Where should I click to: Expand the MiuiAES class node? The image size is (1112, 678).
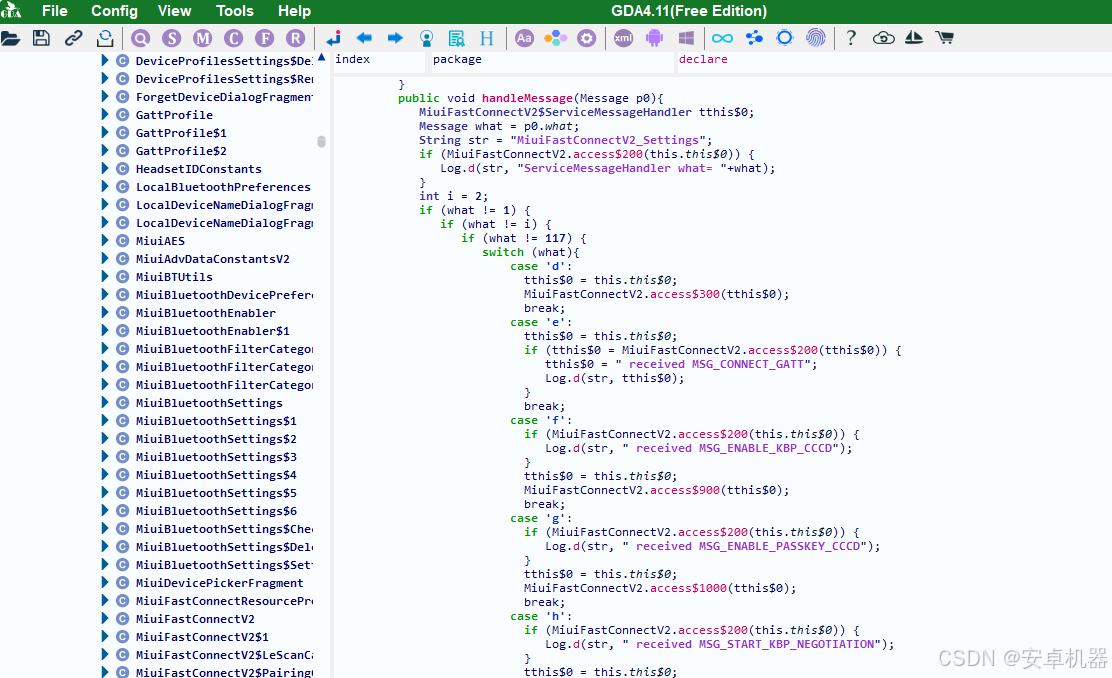[105, 240]
